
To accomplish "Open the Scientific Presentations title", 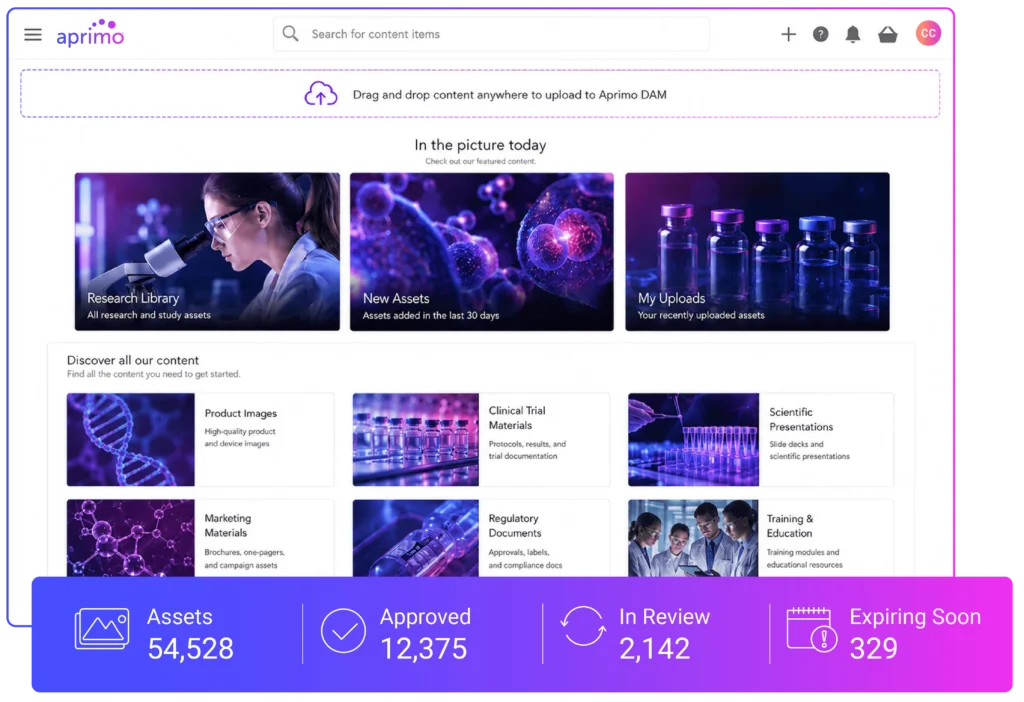I will (x=801, y=419).
